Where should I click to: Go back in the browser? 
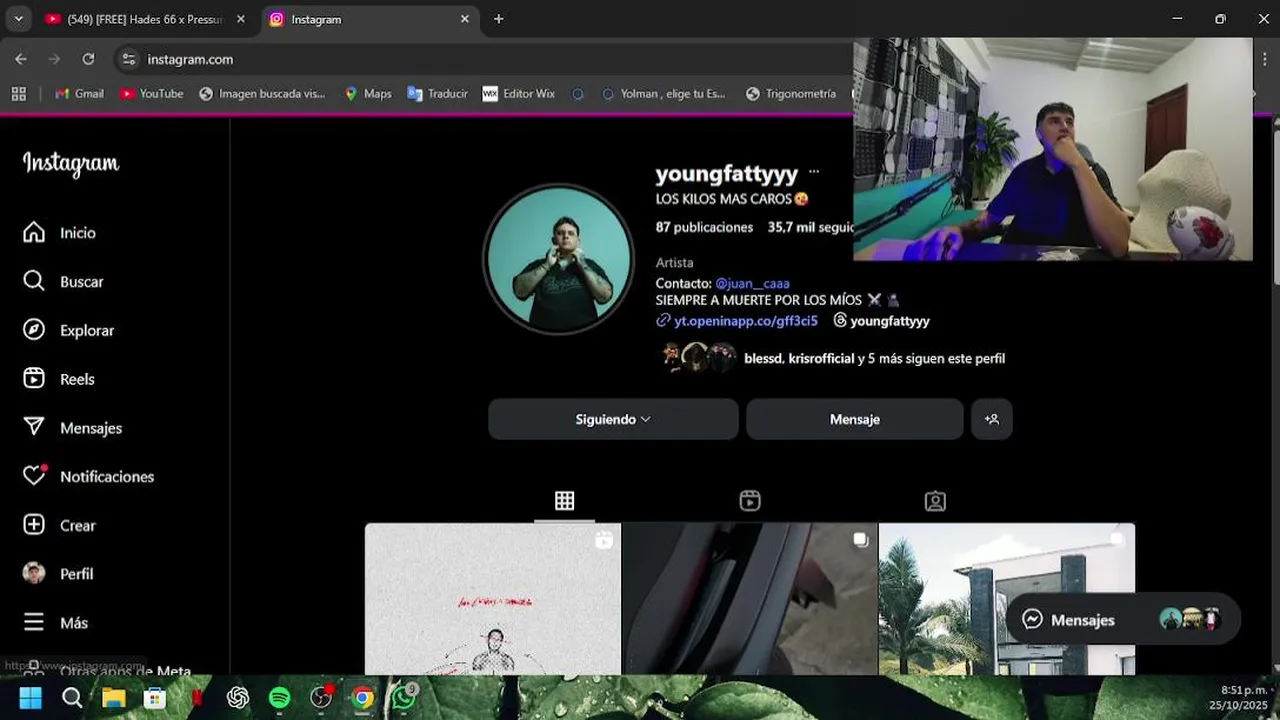(x=21, y=59)
